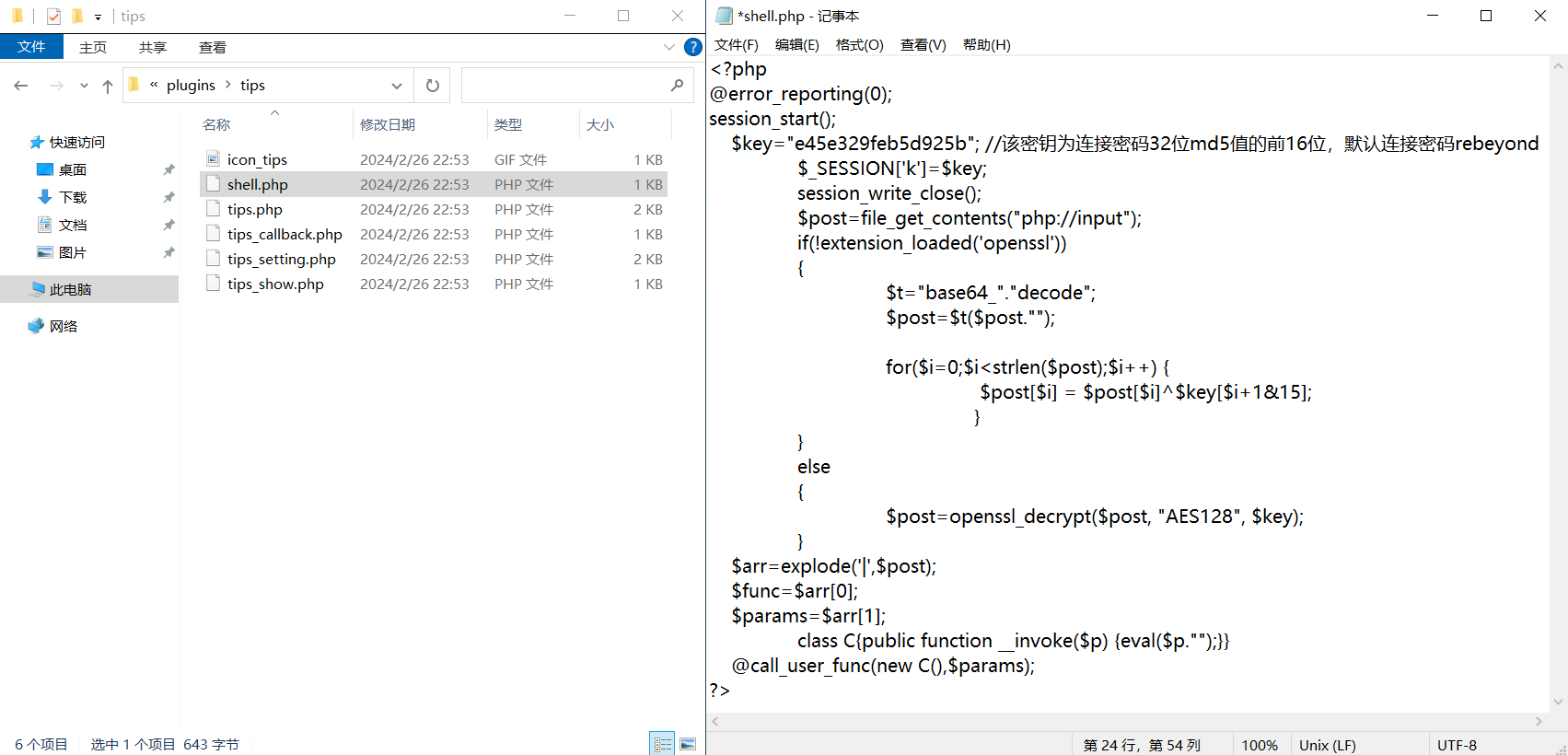
Task: Open Explorer help question mark
Action: coord(693,47)
